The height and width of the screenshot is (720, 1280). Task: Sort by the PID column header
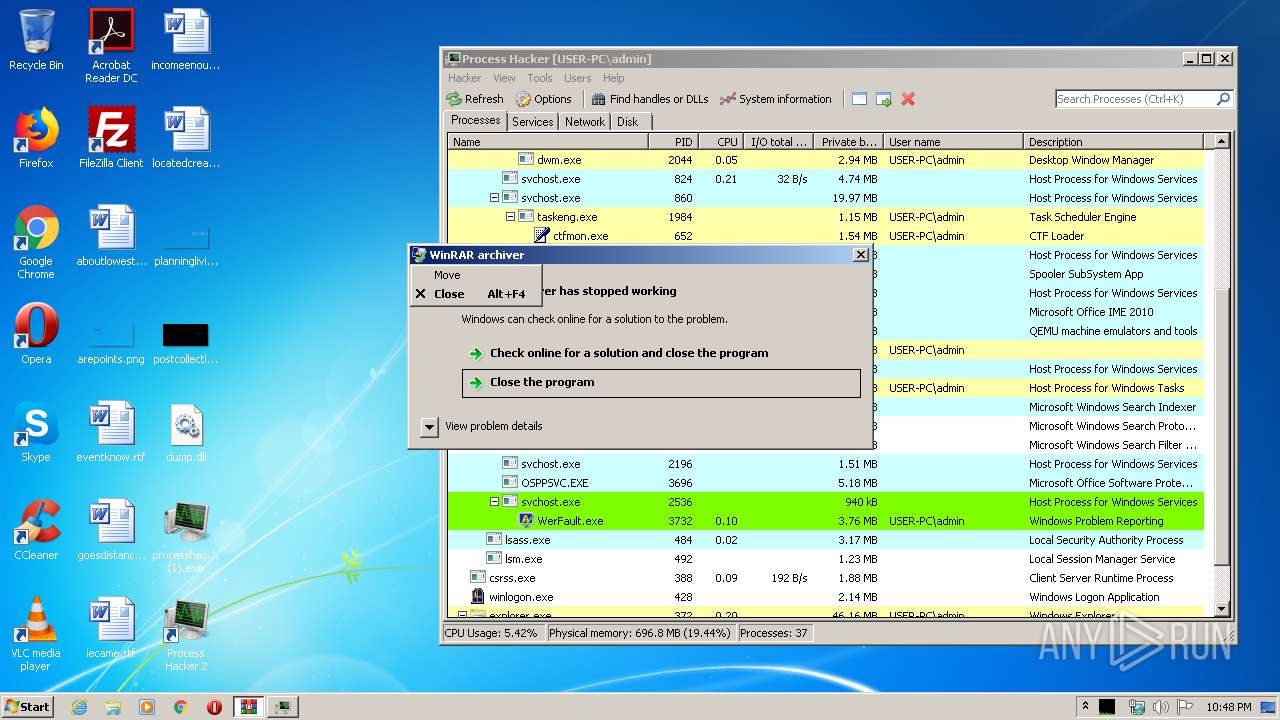[x=671, y=142]
